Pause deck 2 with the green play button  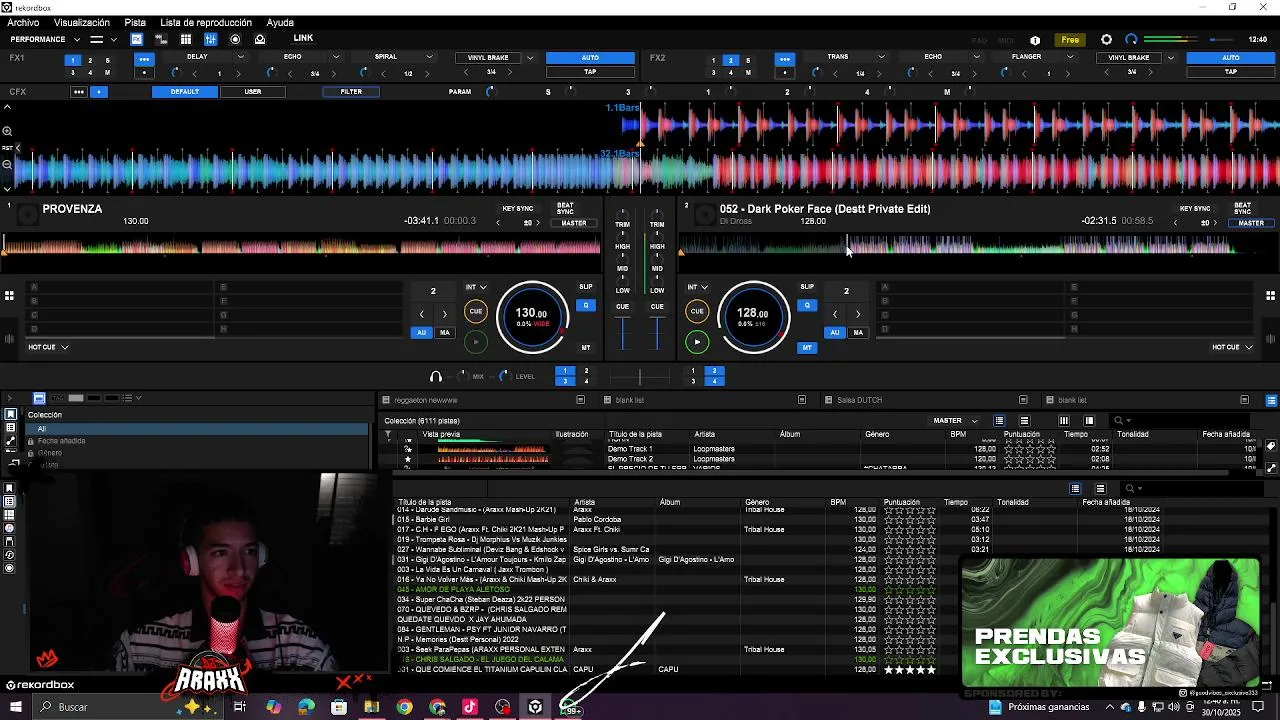697,342
